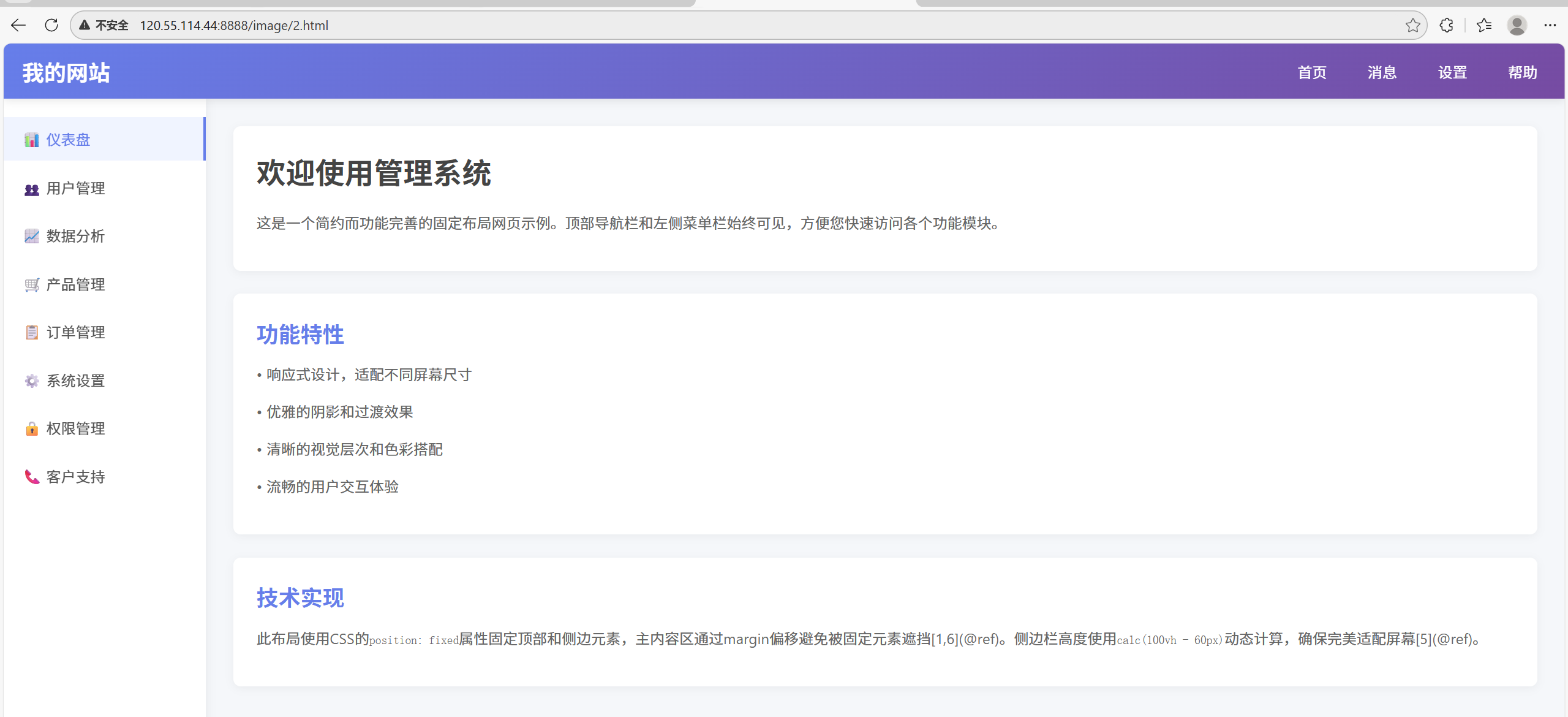
Task: Click the bar chart dashboard icon
Action: tap(32, 140)
